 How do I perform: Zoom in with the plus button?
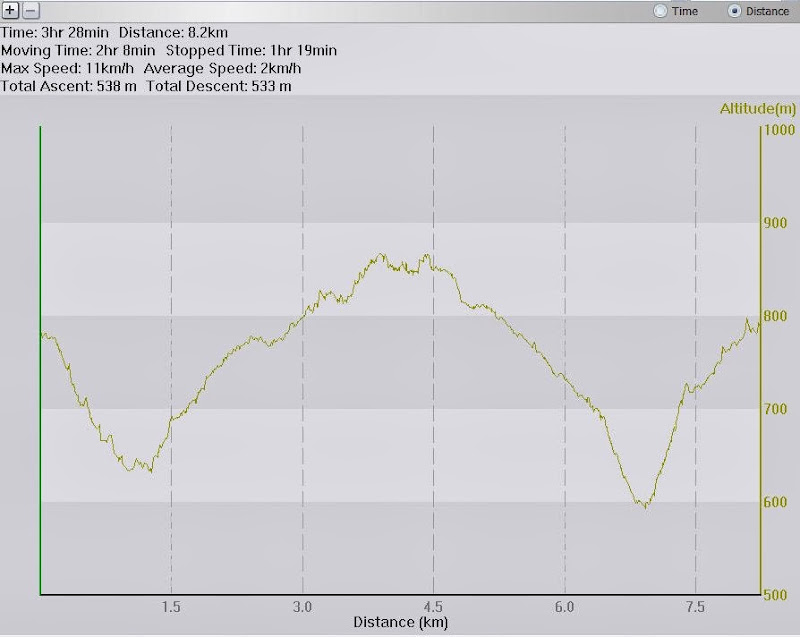tap(10, 10)
